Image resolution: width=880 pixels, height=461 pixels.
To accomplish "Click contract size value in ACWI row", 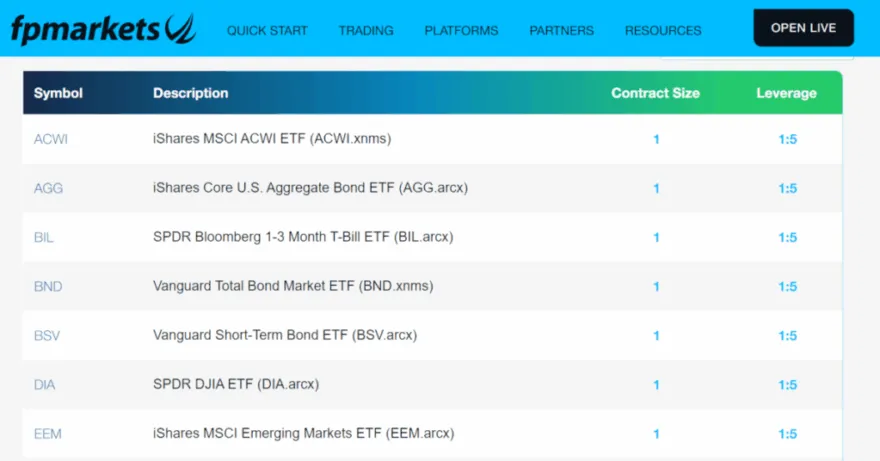I will [656, 139].
